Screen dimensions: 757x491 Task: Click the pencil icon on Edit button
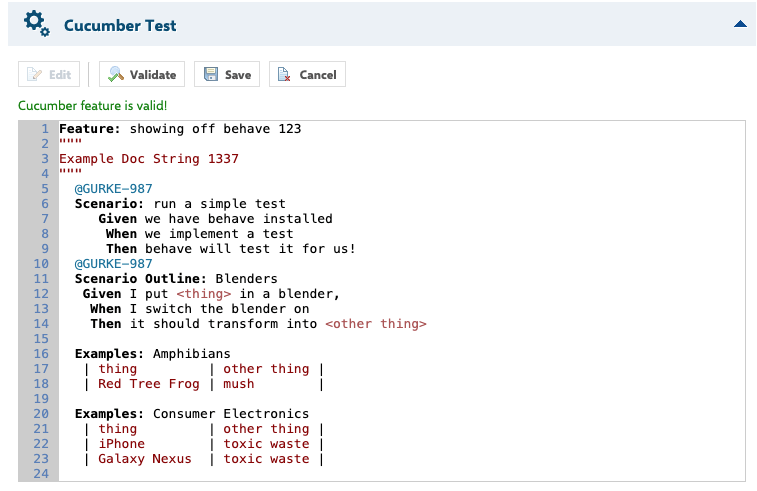34,74
